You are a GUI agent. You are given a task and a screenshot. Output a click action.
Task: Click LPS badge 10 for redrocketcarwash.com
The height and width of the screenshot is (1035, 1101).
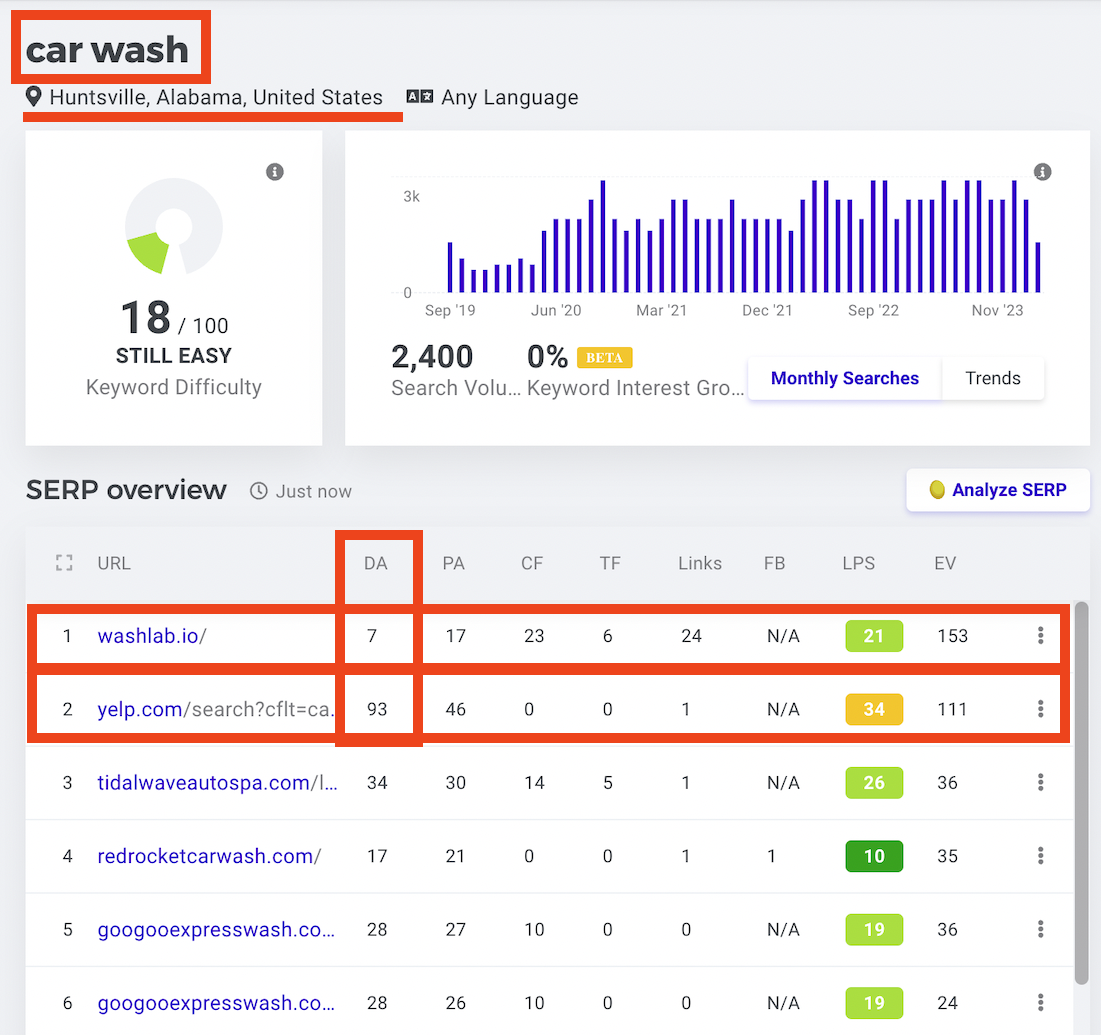(x=874, y=856)
